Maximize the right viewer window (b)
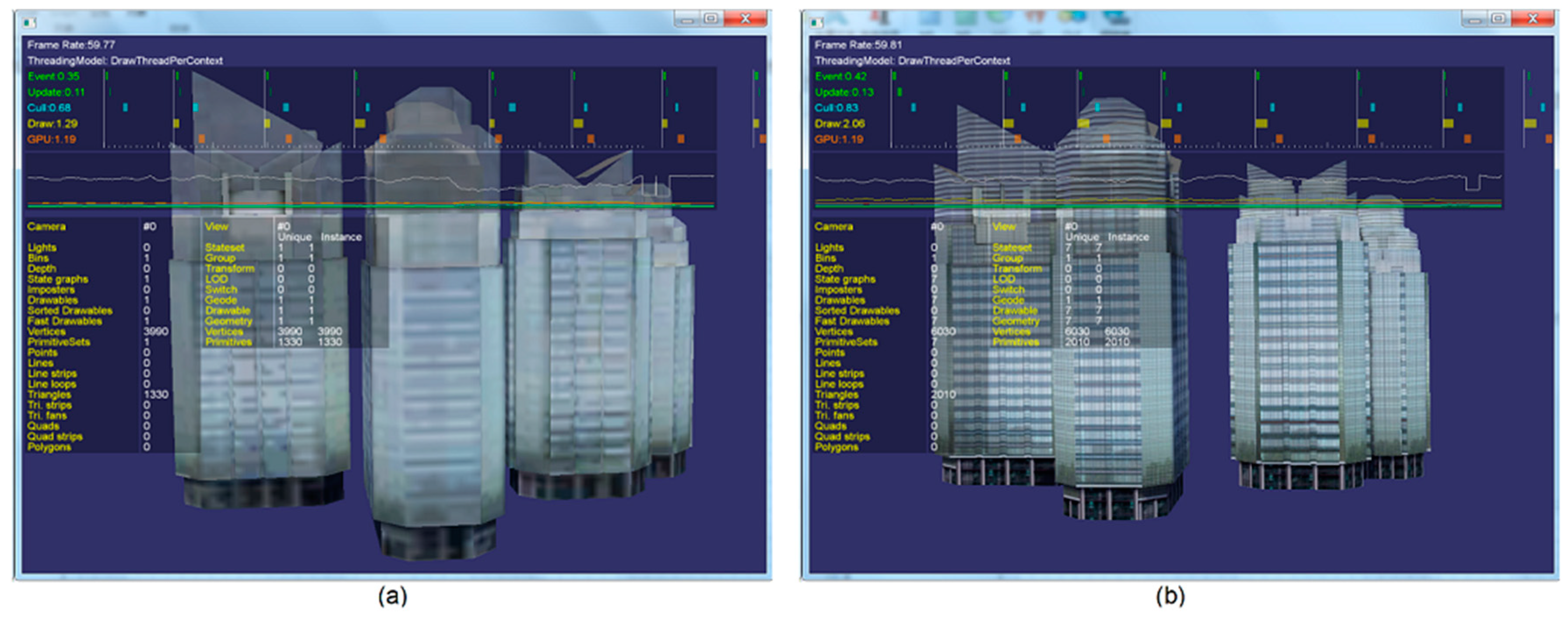 tap(1498, 19)
